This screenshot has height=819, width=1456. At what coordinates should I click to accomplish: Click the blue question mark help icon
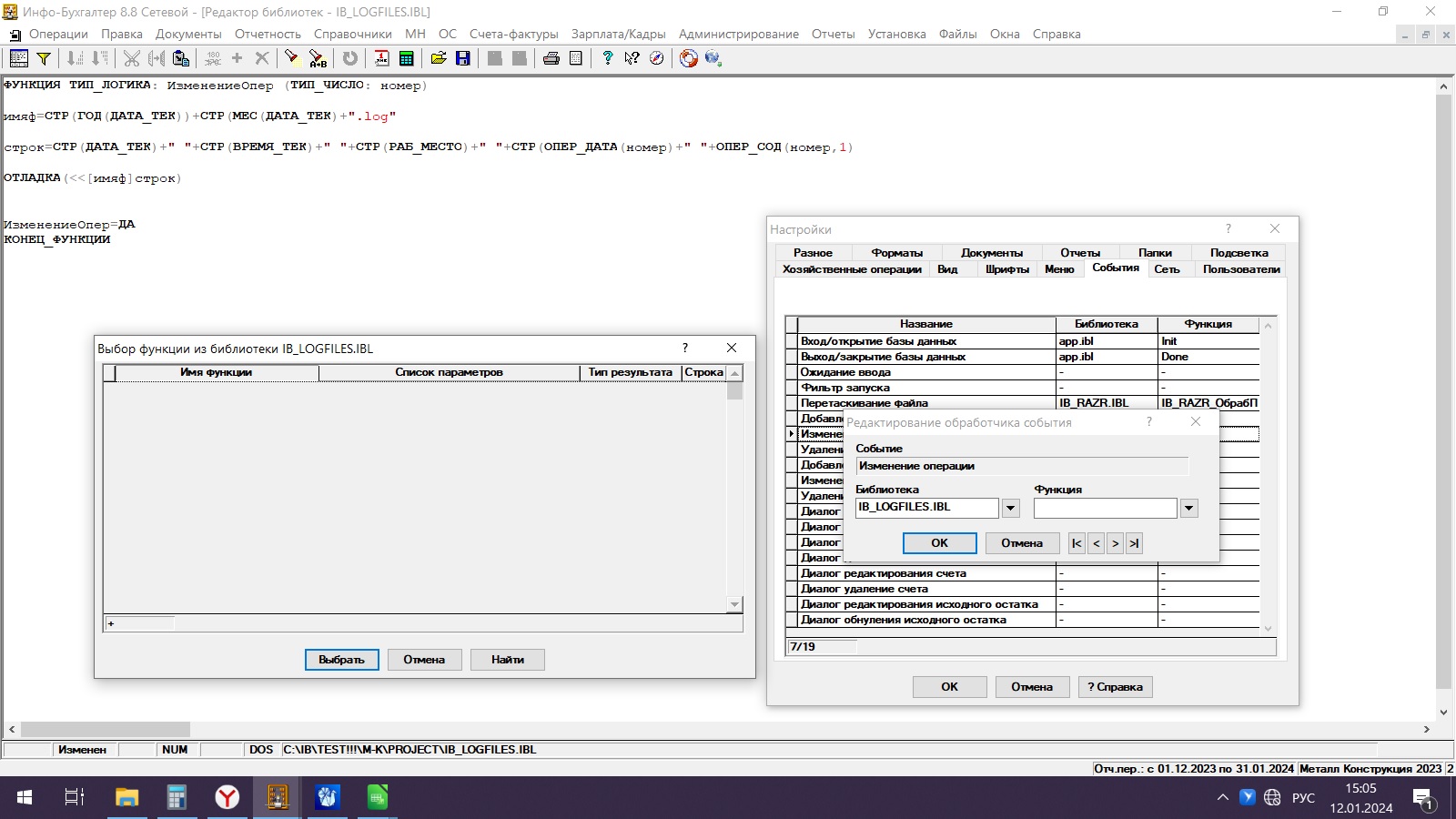tap(608, 58)
